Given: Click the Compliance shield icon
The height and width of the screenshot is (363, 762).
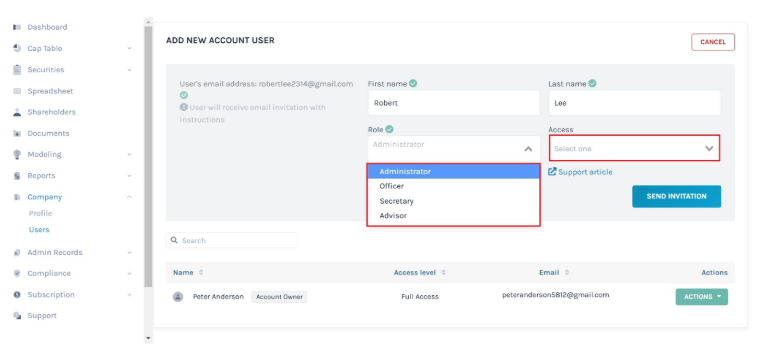Looking at the screenshot, I should point(17,273).
